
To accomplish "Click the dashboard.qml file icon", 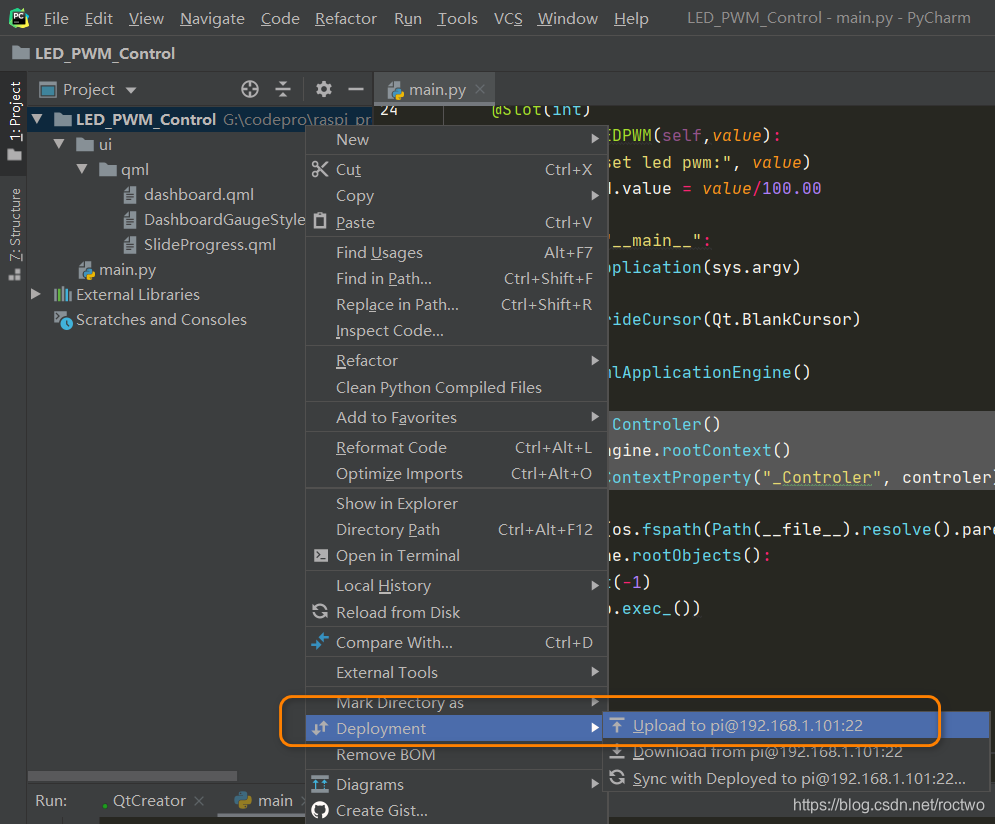I will [130, 195].
